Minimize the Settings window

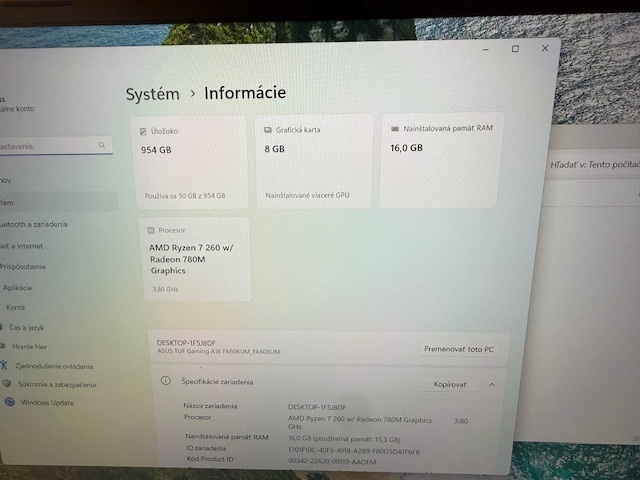[486, 49]
